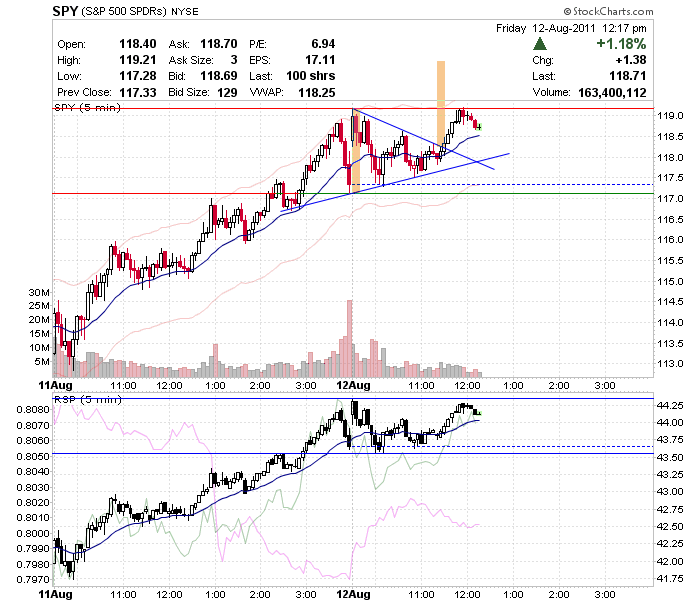Click the Last size 100 shrs
The image size is (700, 603).
(x=311, y=76)
